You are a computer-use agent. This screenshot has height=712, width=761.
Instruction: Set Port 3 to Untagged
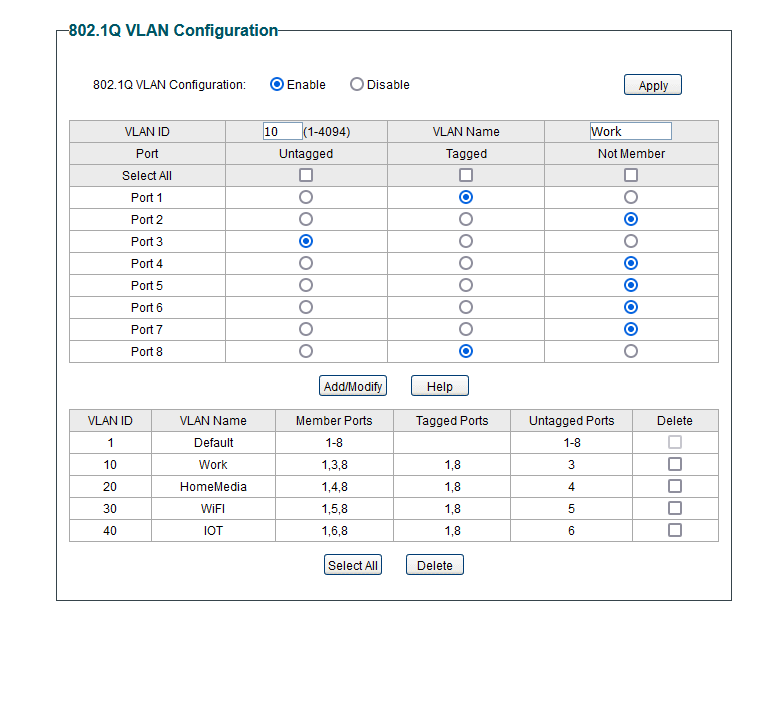click(306, 241)
